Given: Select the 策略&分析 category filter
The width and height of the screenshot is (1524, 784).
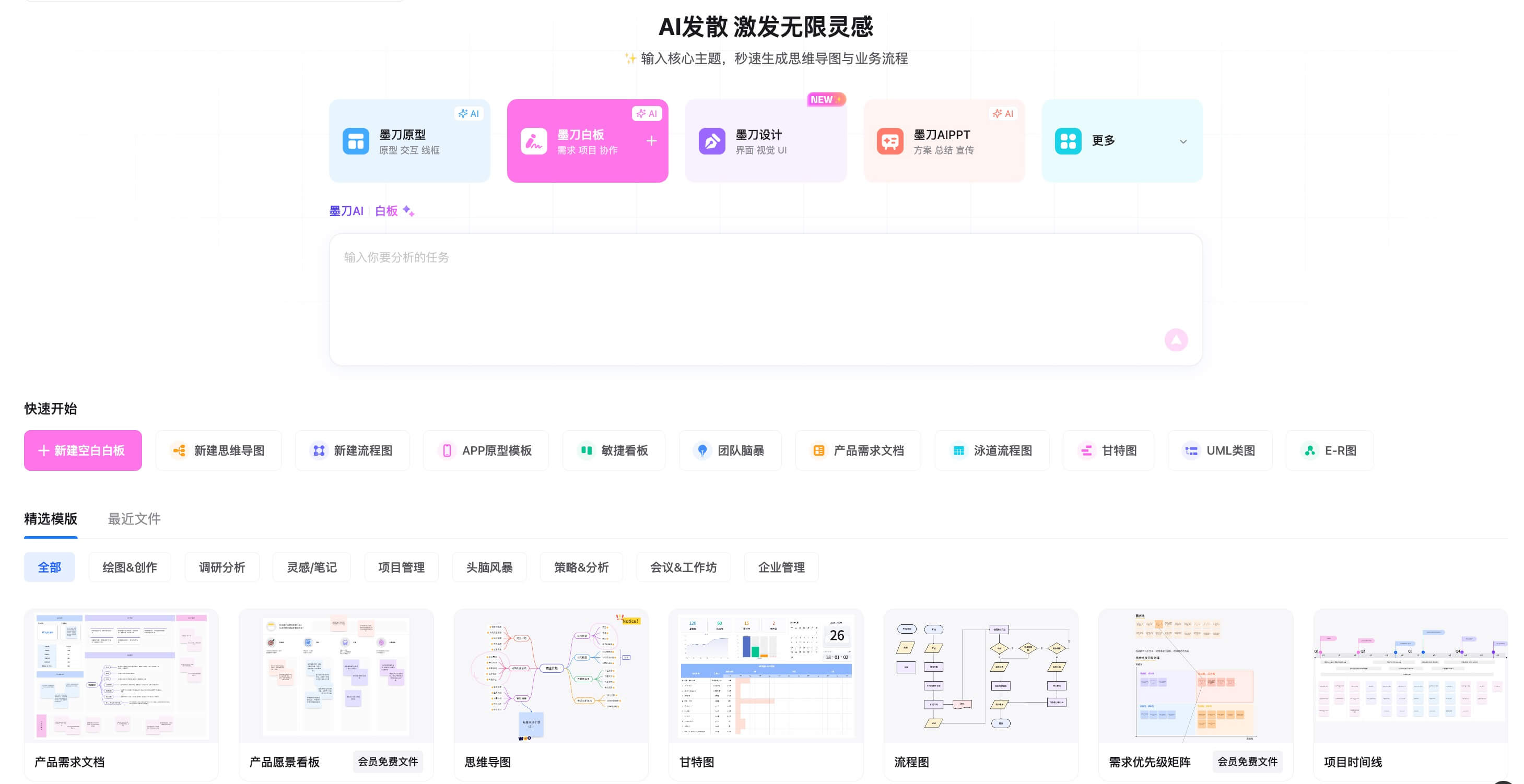Looking at the screenshot, I should (x=581, y=567).
